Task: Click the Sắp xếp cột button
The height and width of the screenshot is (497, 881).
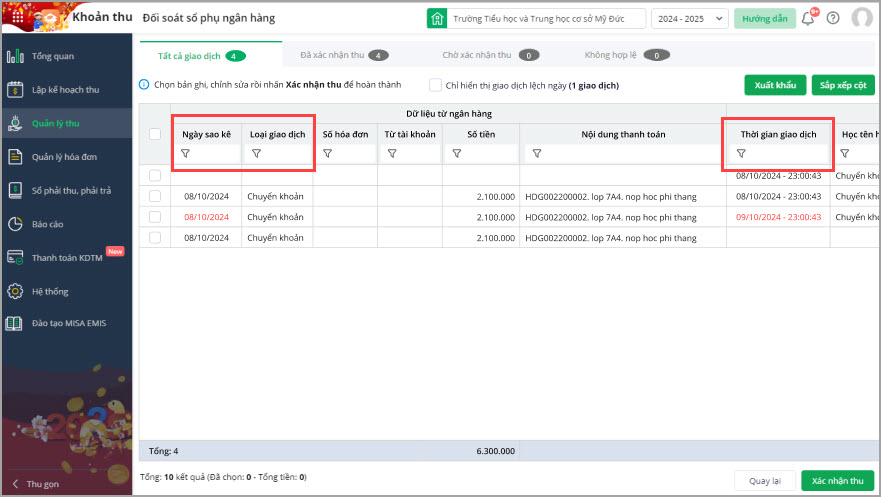Action: tap(843, 85)
